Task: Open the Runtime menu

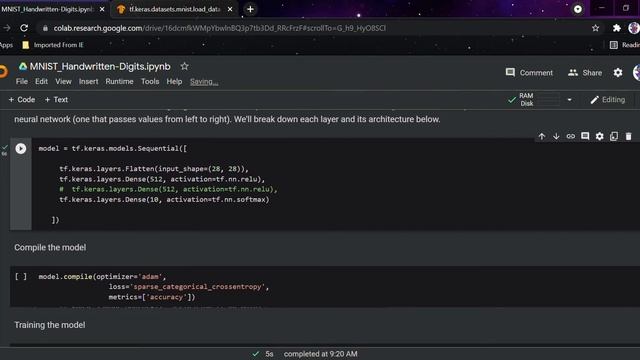Action: pos(119,82)
